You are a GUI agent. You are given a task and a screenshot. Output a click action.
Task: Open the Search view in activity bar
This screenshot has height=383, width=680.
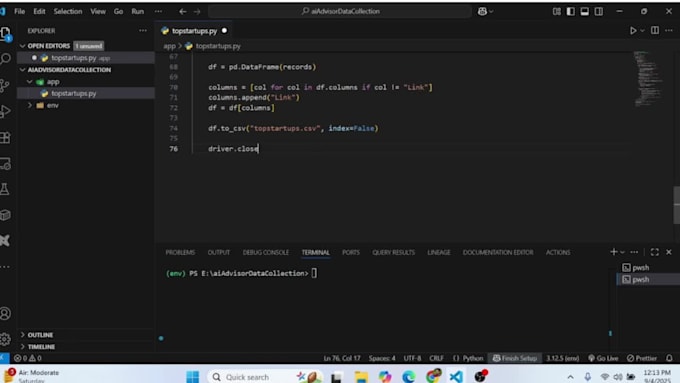coord(6,59)
